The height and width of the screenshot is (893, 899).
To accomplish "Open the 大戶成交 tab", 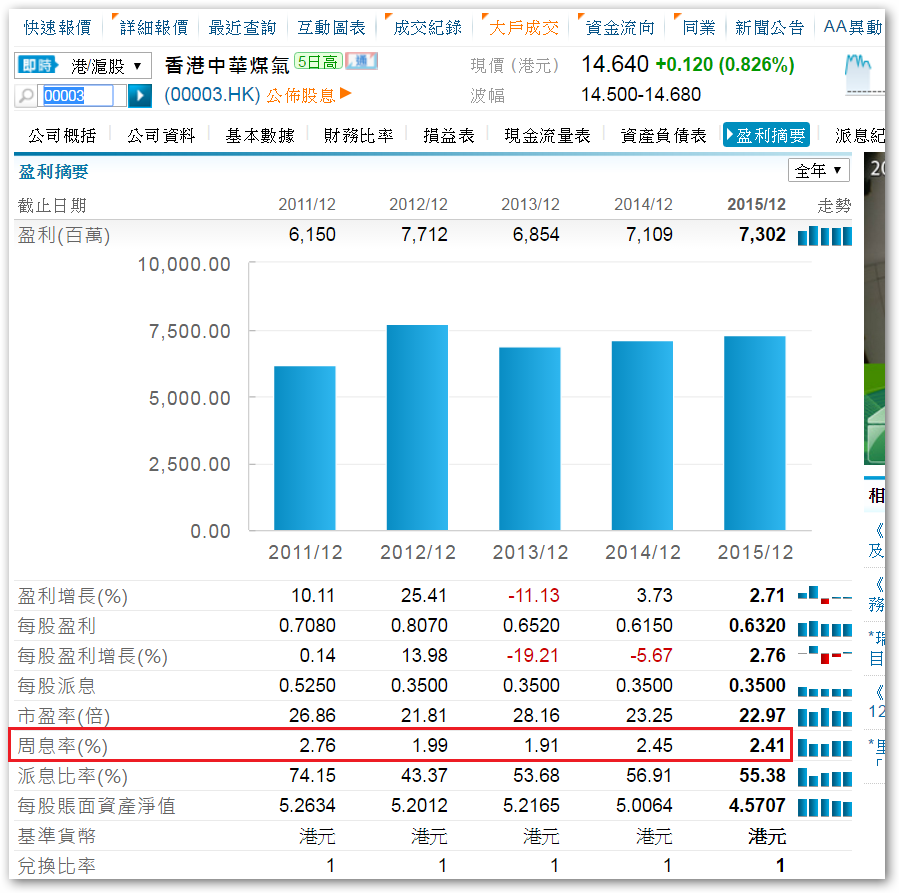I will pyautogui.click(x=523, y=27).
